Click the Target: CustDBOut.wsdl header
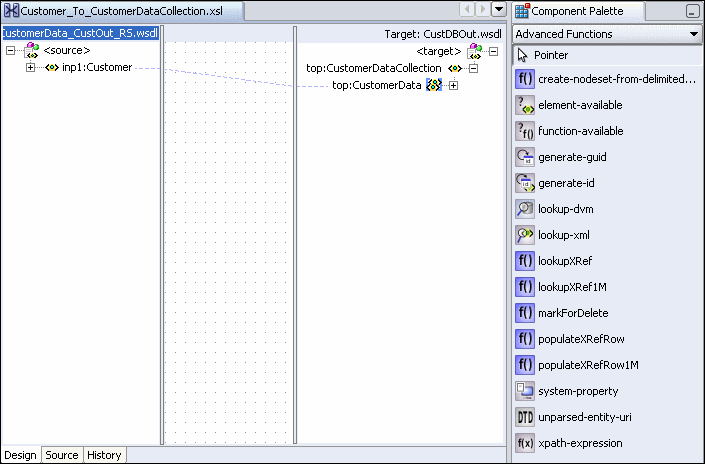This screenshot has height=464, width=705. (x=443, y=34)
